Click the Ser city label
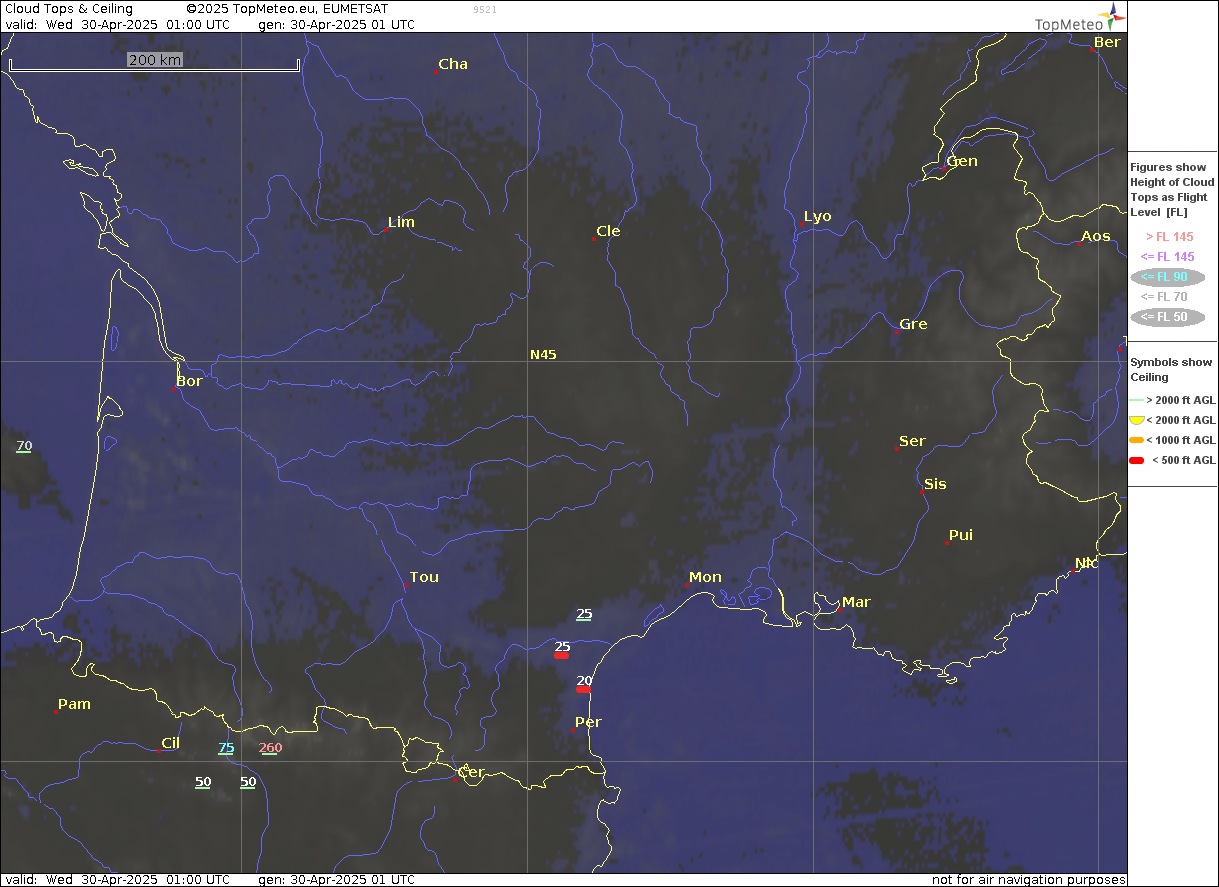This screenshot has width=1219, height=887. [912, 441]
